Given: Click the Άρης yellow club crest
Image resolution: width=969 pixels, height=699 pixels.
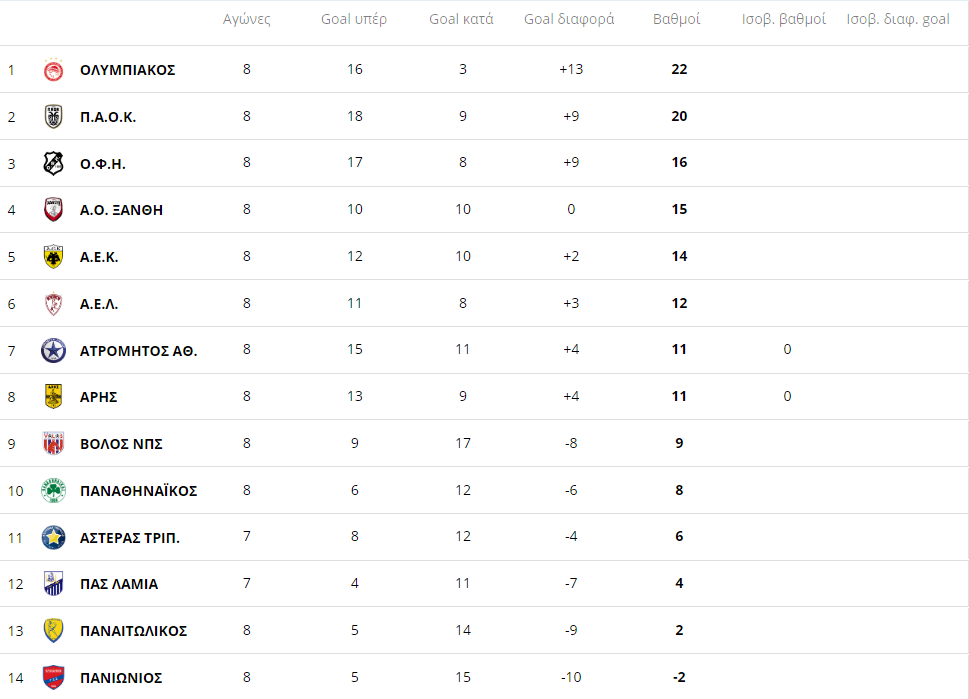Looking at the screenshot, I should click(x=53, y=397).
